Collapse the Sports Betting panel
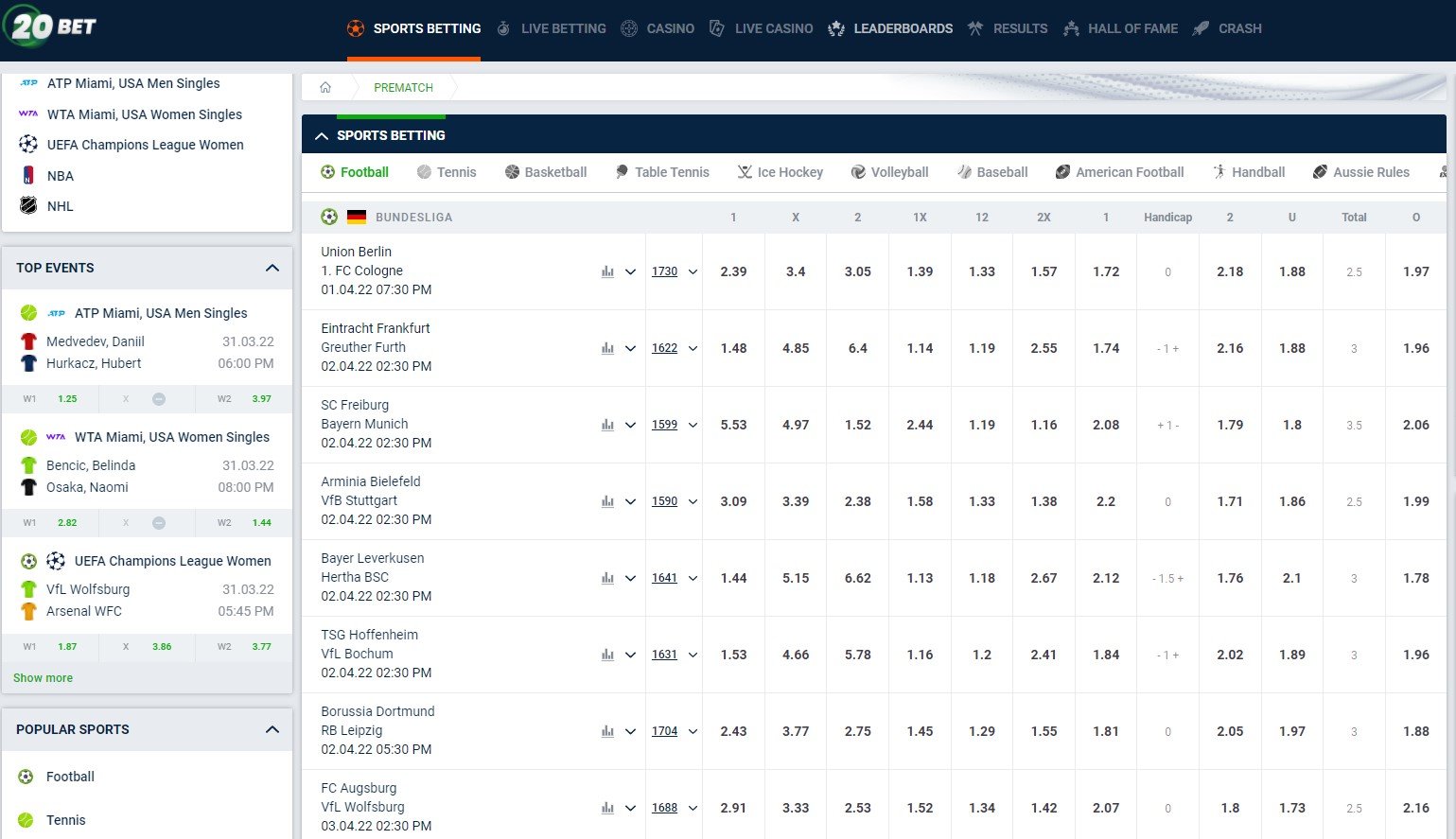Image resolution: width=1456 pixels, height=839 pixels. pos(322,135)
